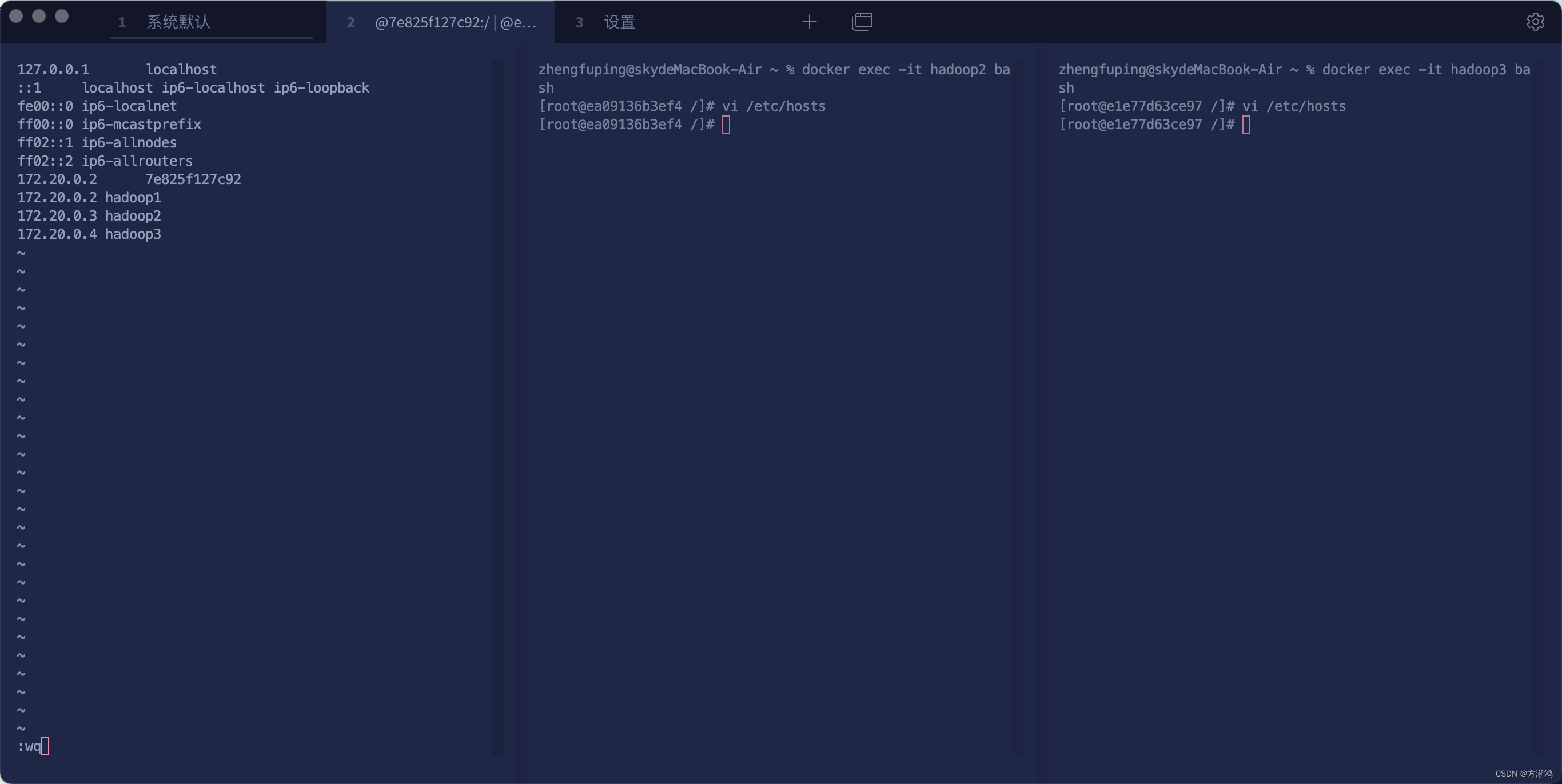Click the green zoom traffic light button
1562x784 pixels.
(62, 17)
